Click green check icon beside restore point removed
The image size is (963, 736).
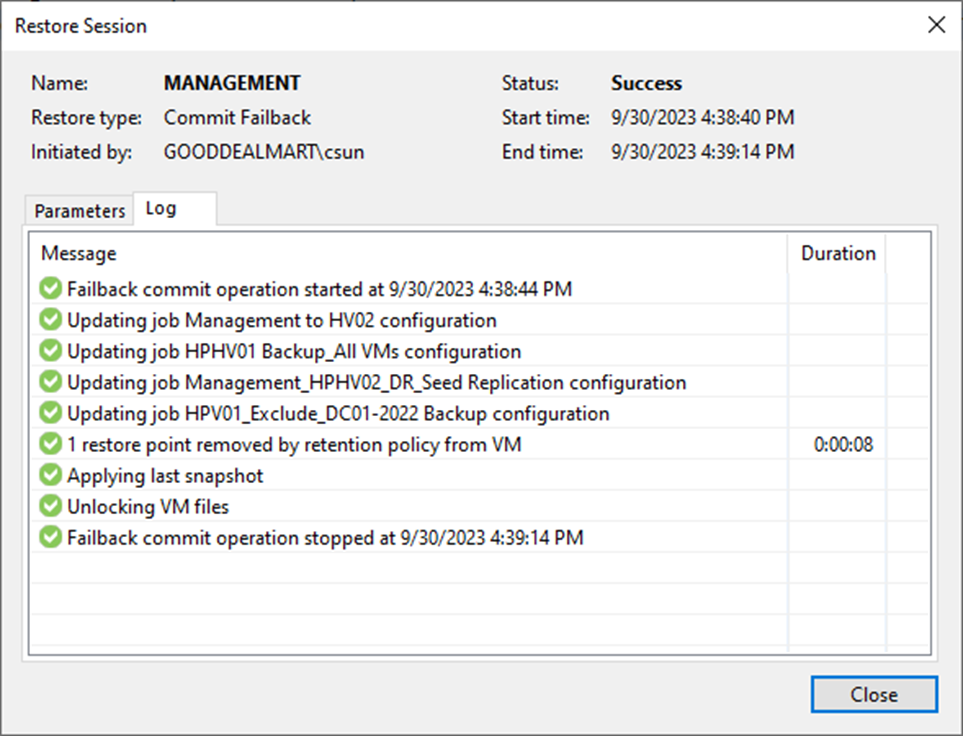pyautogui.click(x=50, y=444)
